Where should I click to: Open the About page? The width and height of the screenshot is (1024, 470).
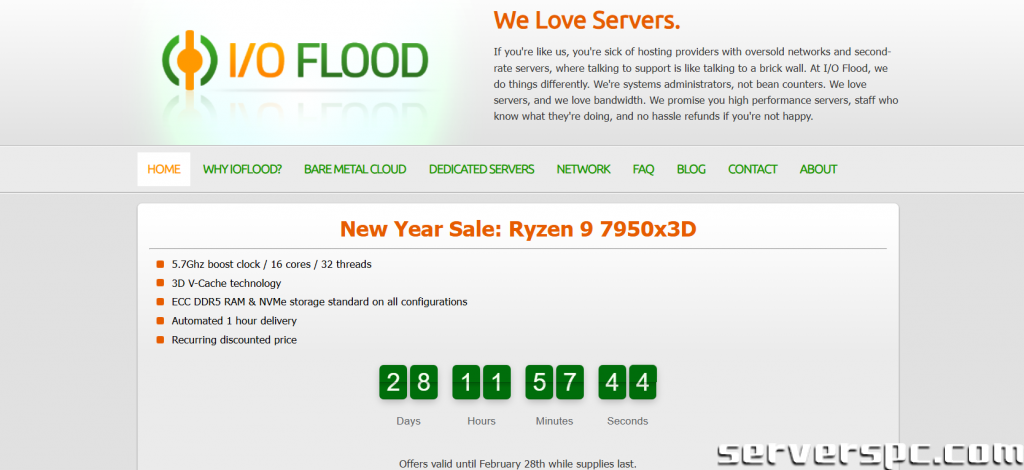[x=818, y=169]
